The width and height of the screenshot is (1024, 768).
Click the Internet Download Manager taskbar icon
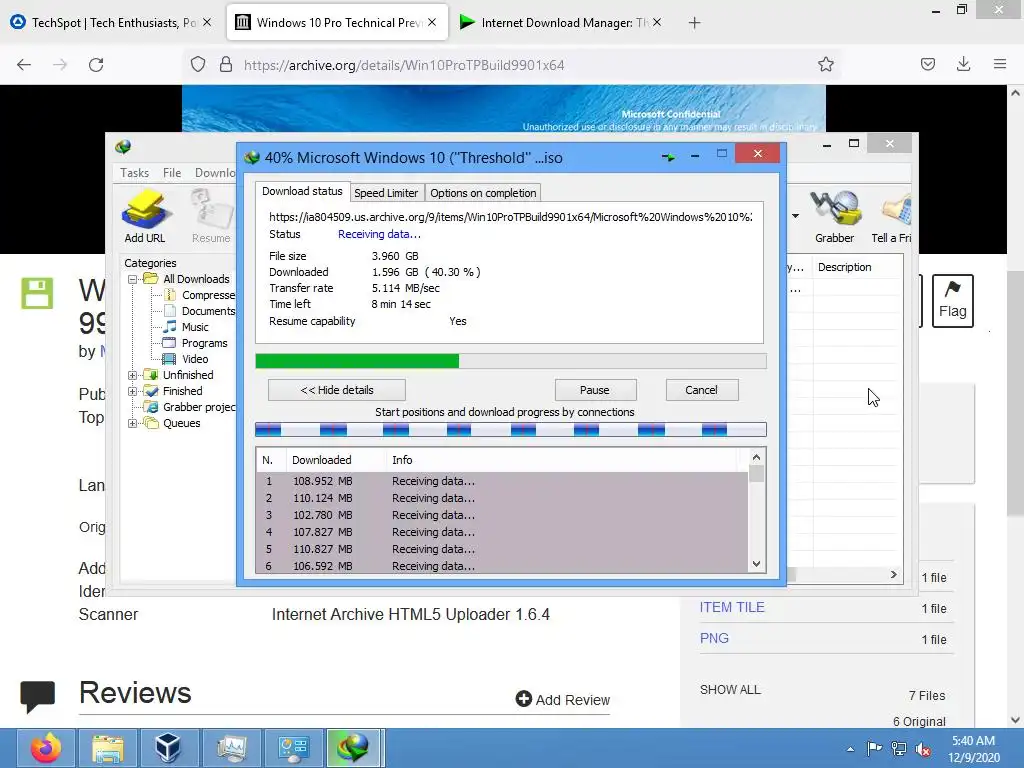tap(353, 748)
